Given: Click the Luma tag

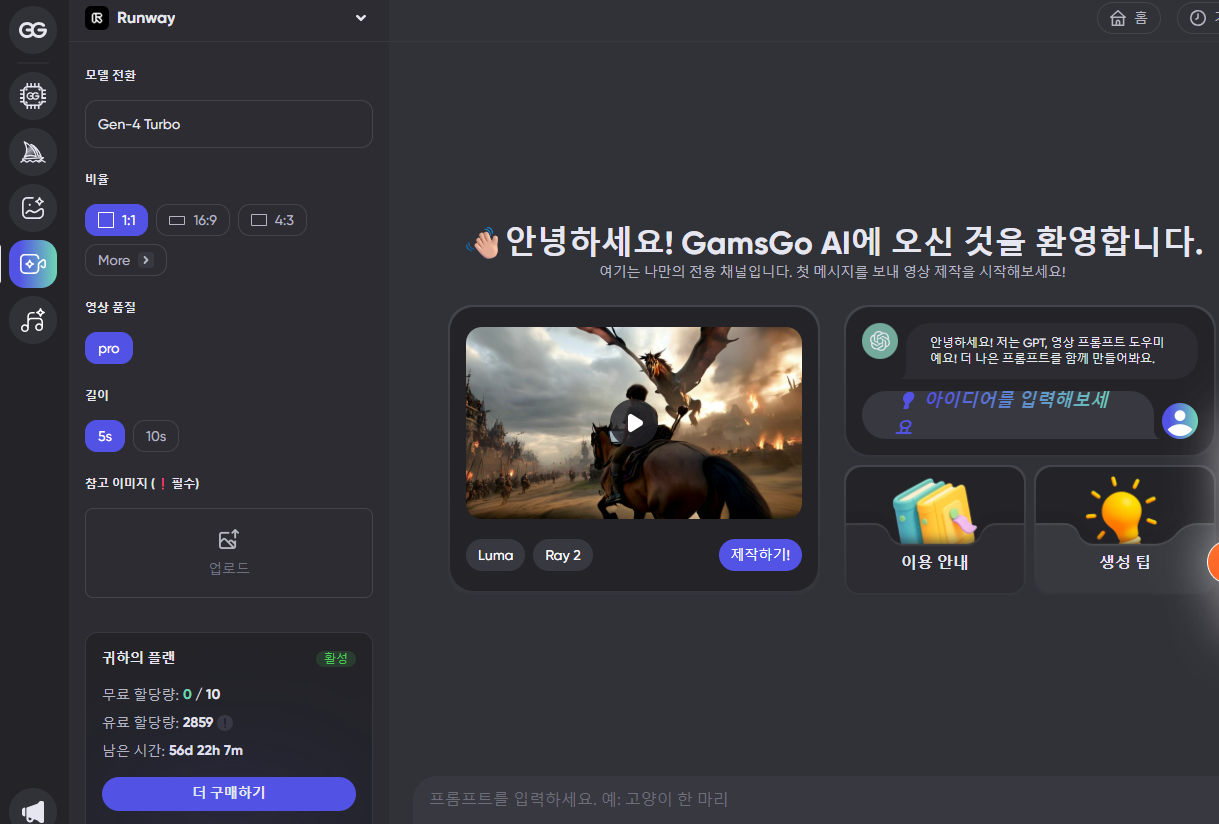Looking at the screenshot, I should (x=496, y=555).
